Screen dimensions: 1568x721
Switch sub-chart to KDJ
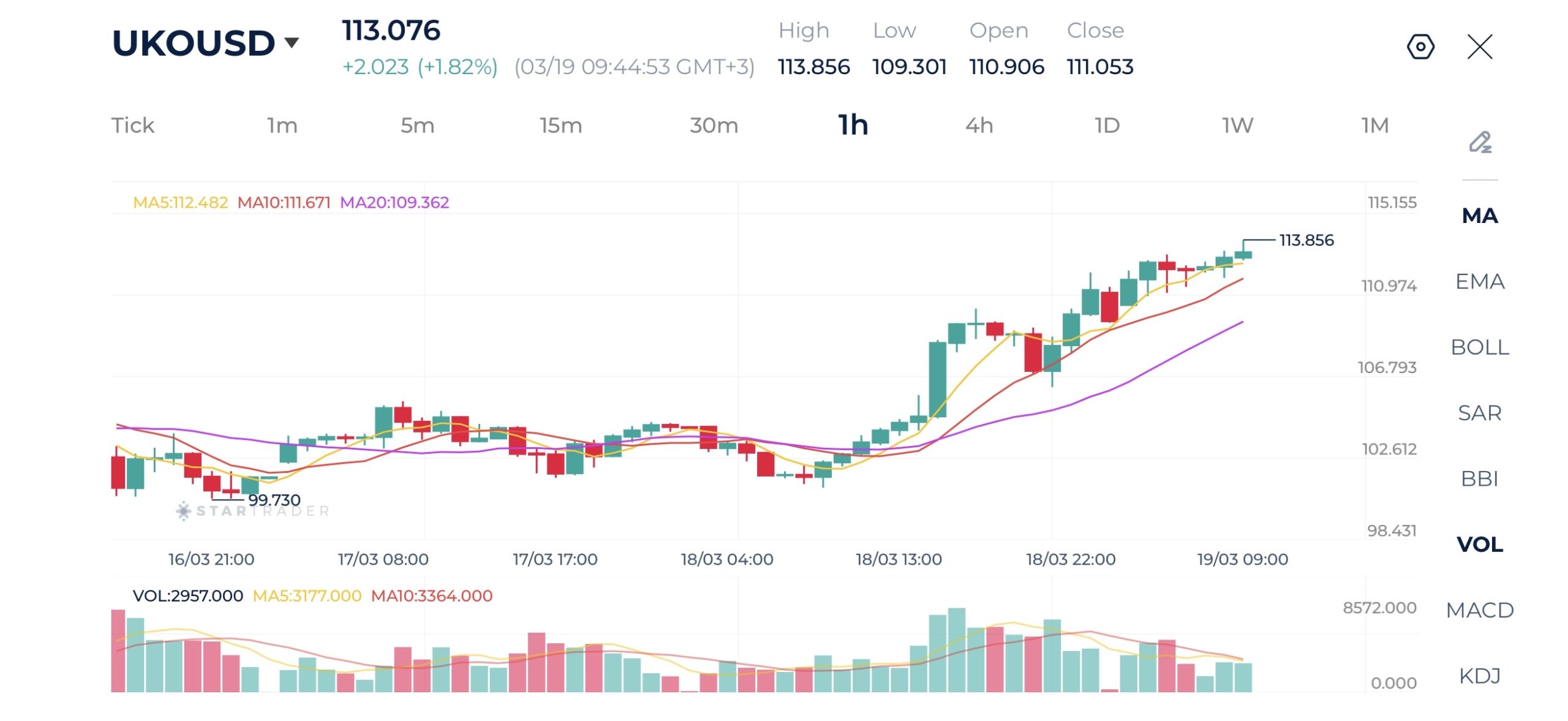1479,676
